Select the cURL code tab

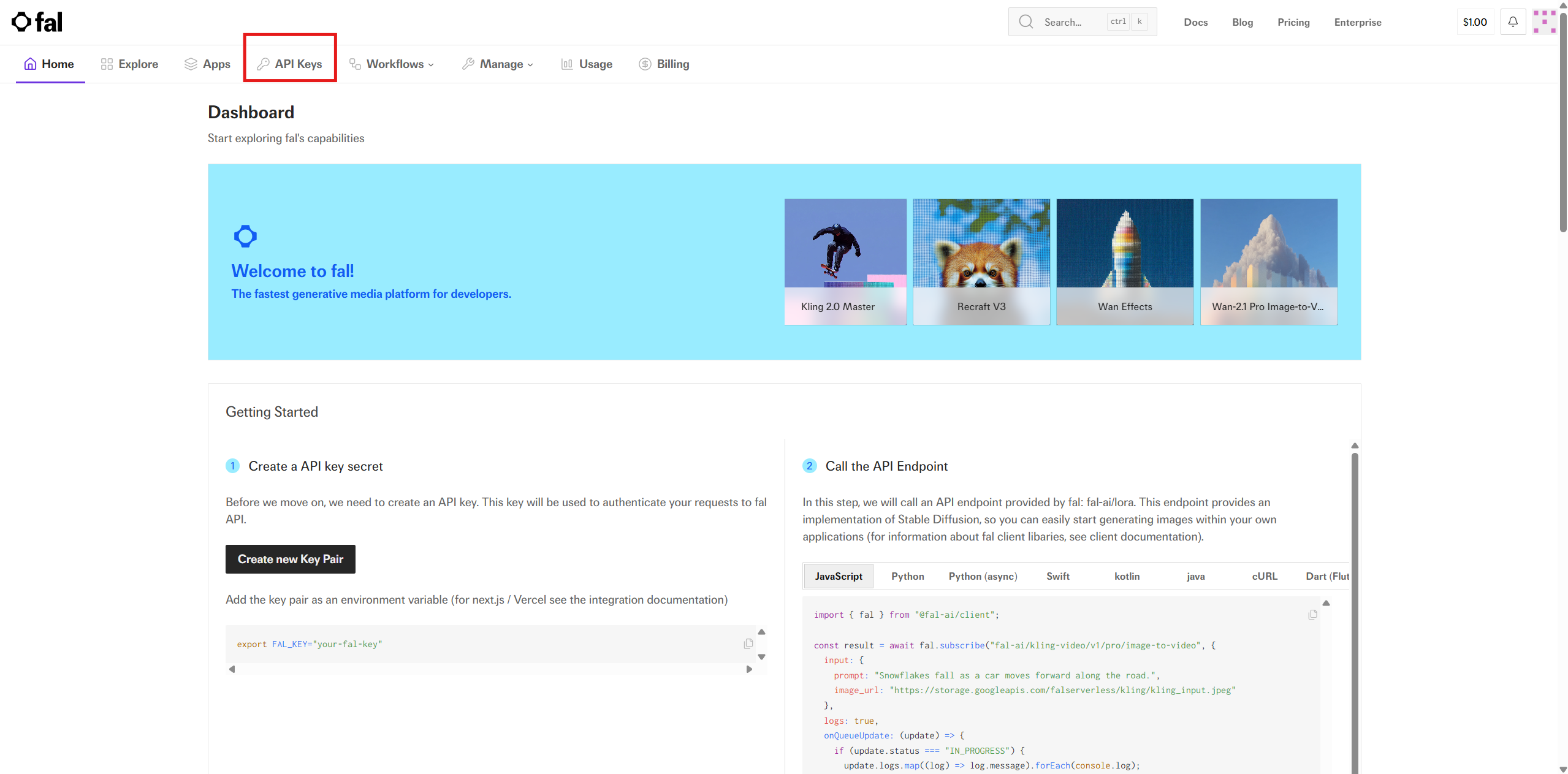pyautogui.click(x=1264, y=576)
